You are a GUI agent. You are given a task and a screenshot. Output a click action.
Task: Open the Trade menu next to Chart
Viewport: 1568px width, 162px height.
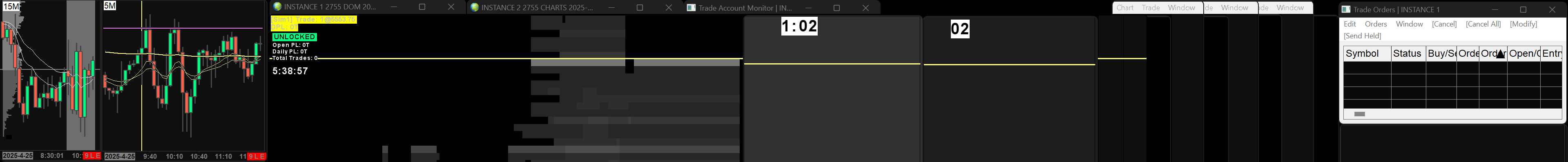coord(1151,8)
